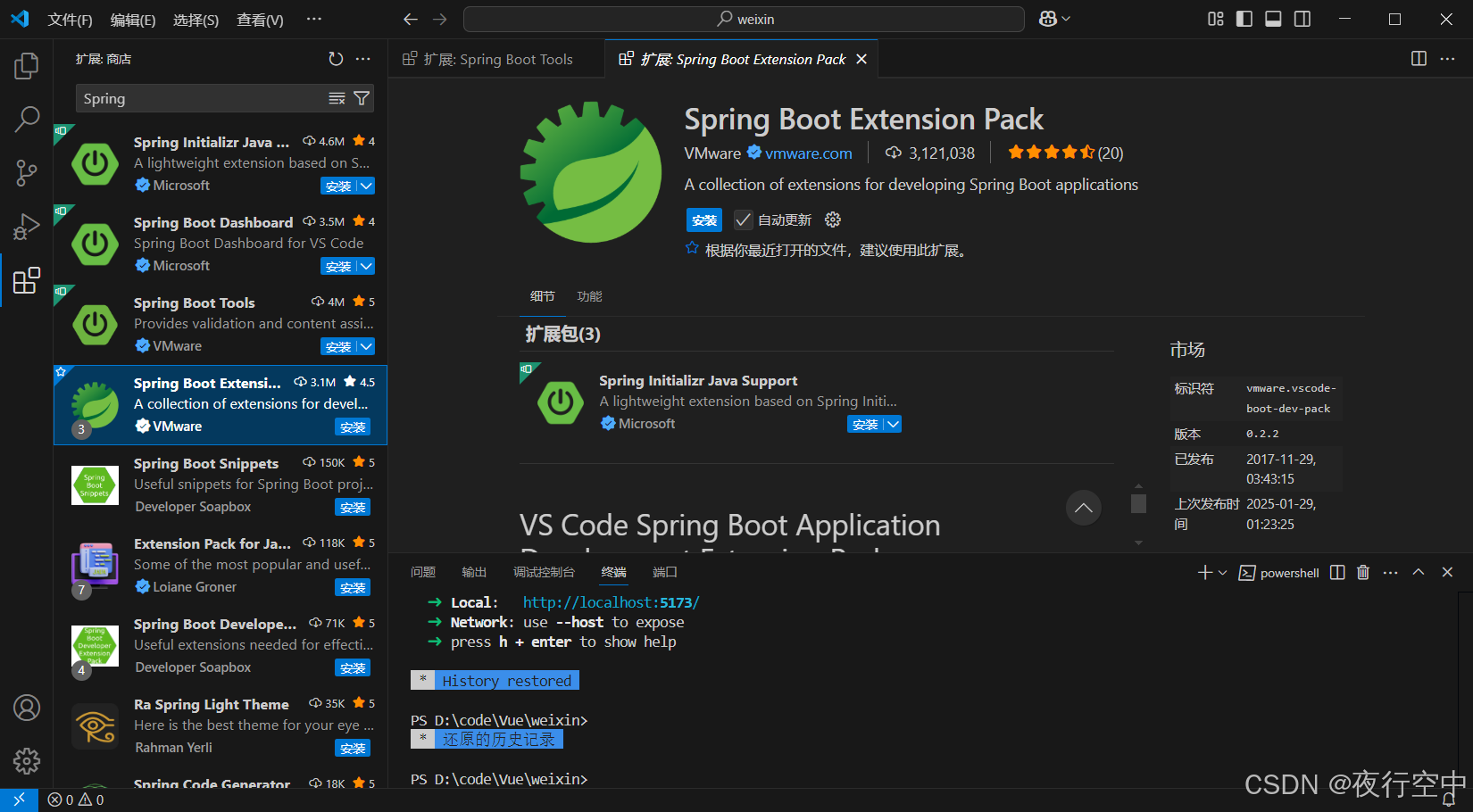
Task: Install Spring Boot Snippets extension
Action: point(353,507)
